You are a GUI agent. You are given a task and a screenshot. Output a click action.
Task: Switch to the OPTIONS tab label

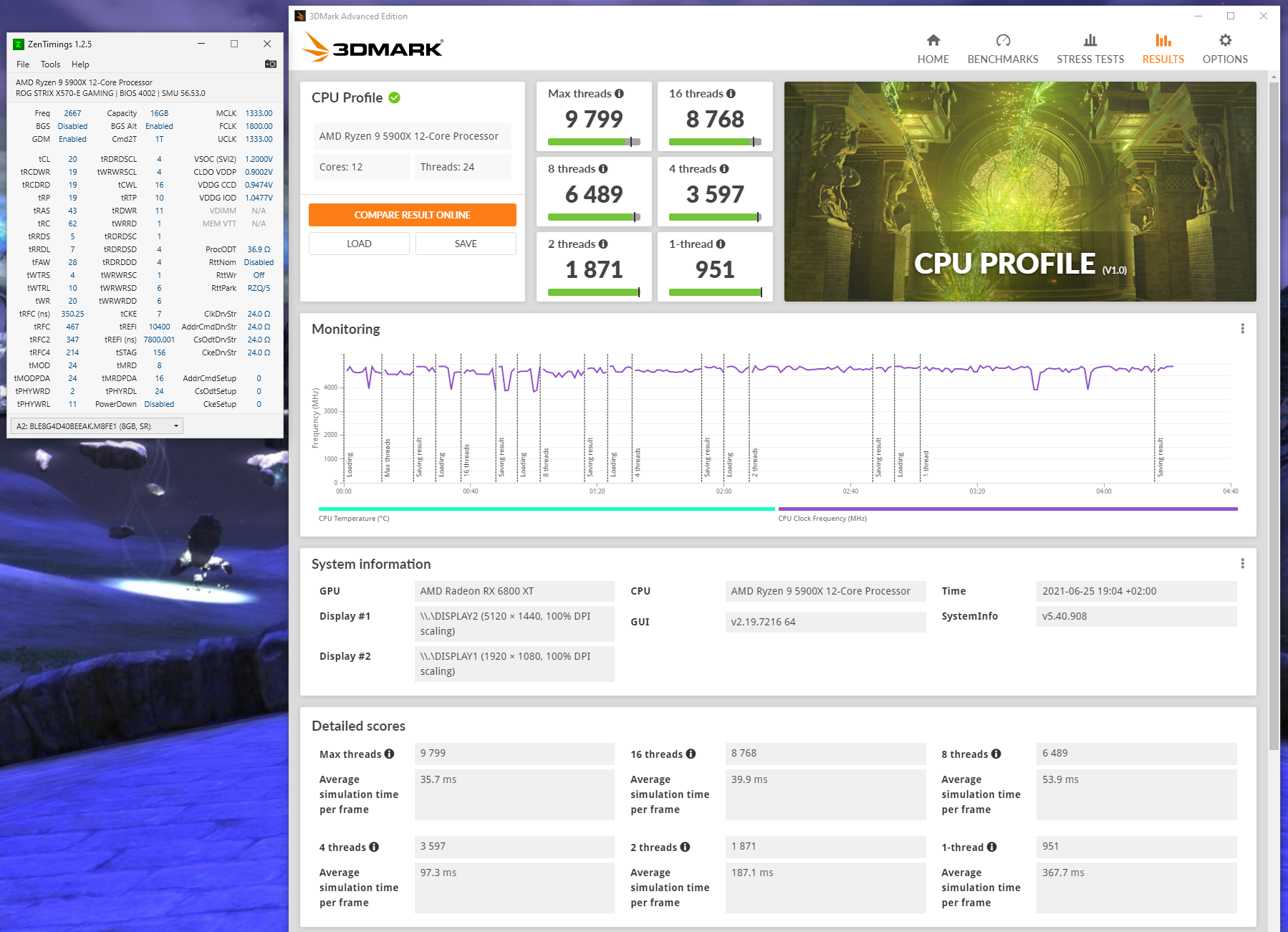click(1225, 59)
